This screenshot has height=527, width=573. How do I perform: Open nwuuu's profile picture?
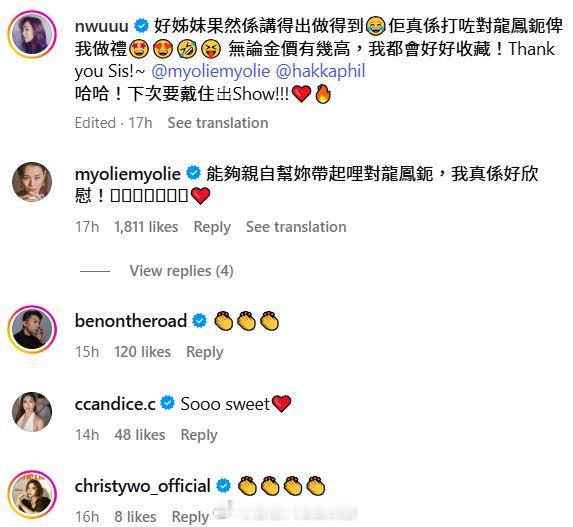pyautogui.click(x=32, y=35)
